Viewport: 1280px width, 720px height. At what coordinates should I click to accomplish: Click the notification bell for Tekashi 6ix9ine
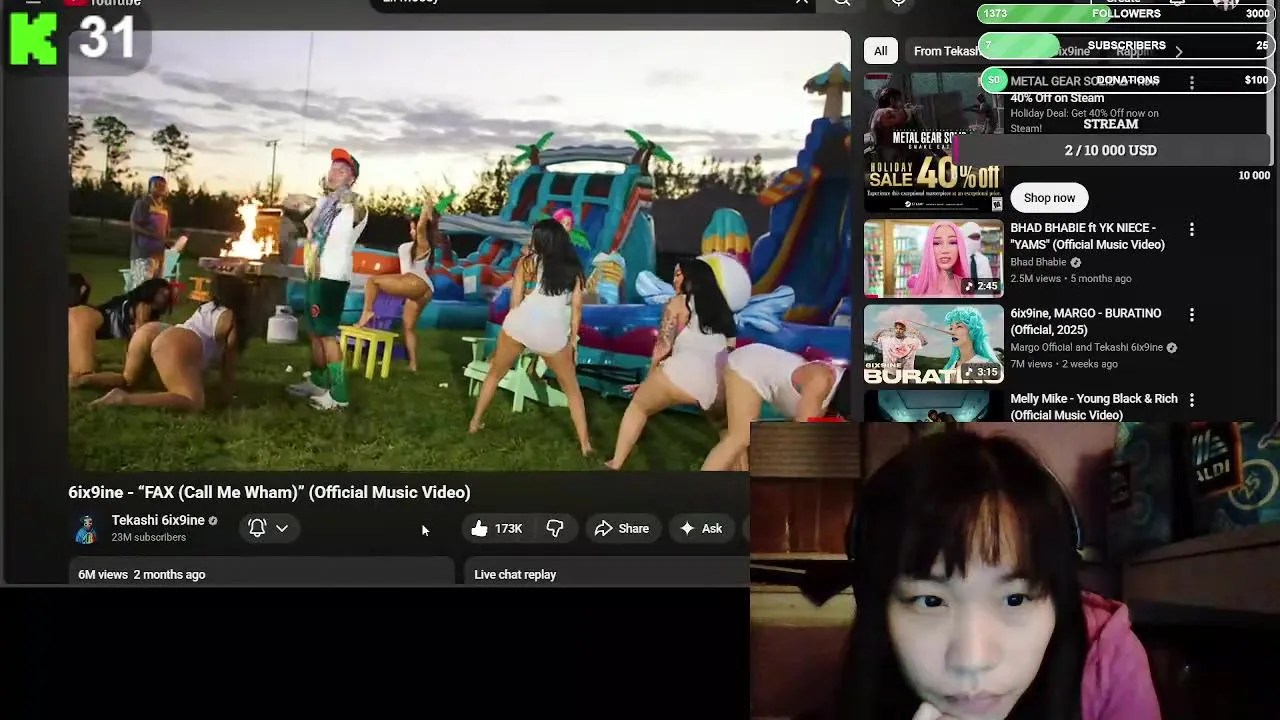[257, 528]
